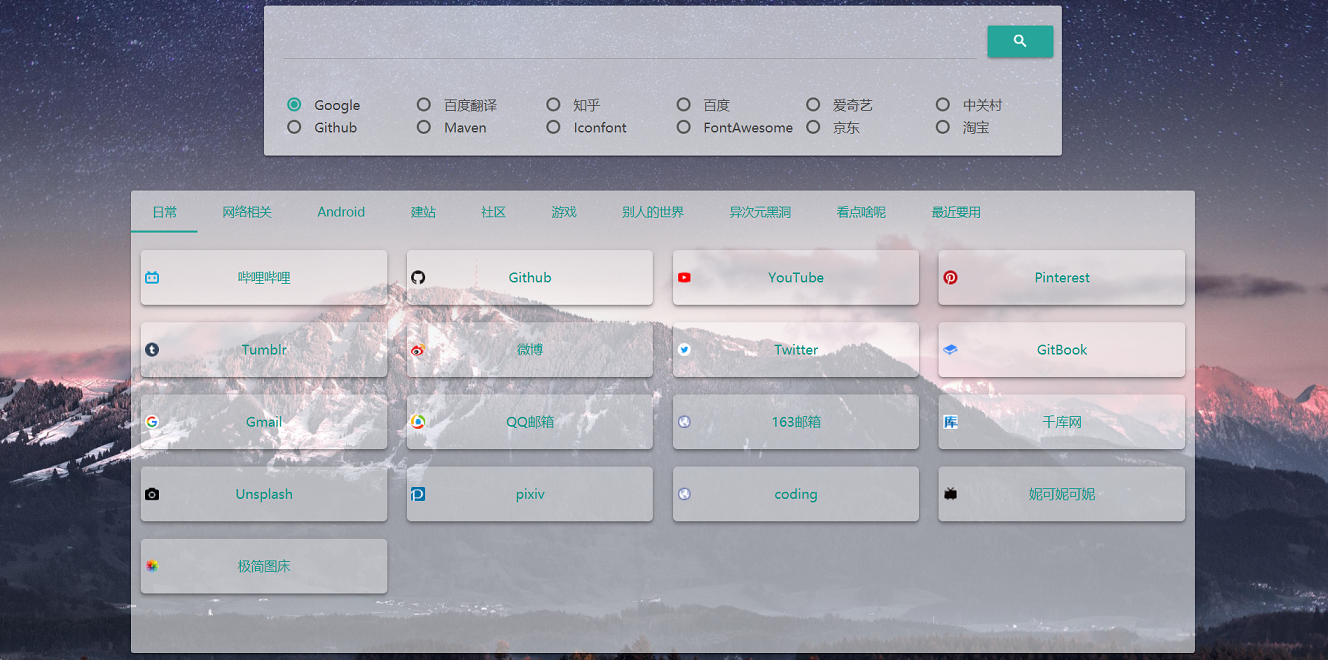Open the 异次元黑洞 tab
Screen dimensions: 1328x660
coord(760,212)
